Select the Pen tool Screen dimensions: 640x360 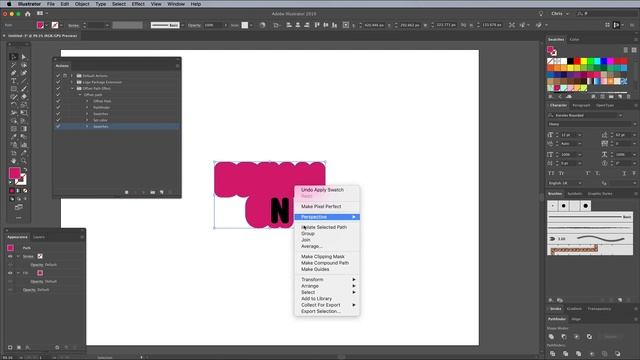pyautogui.click(x=13, y=73)
